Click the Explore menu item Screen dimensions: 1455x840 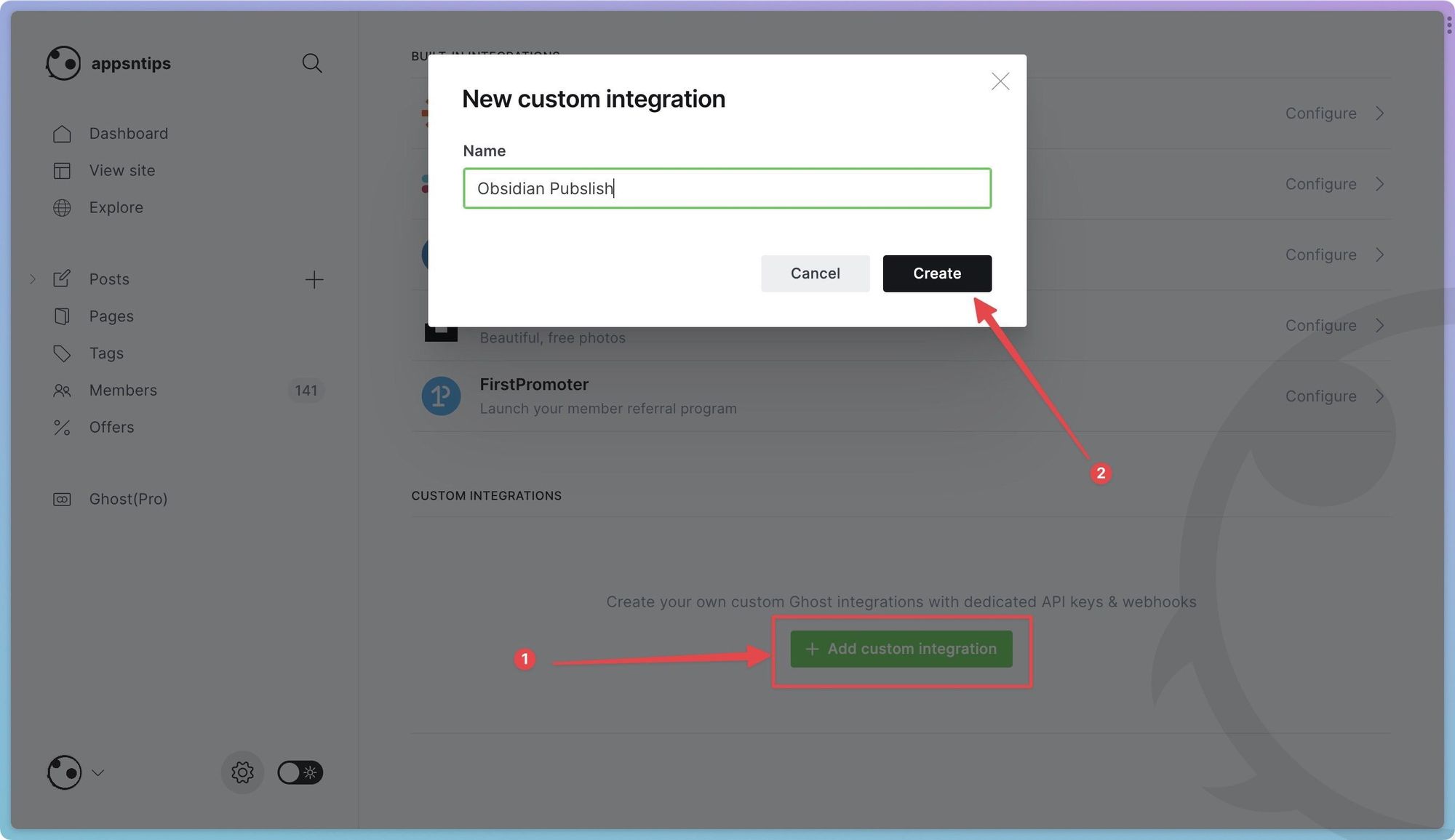(x=116, y=207)
